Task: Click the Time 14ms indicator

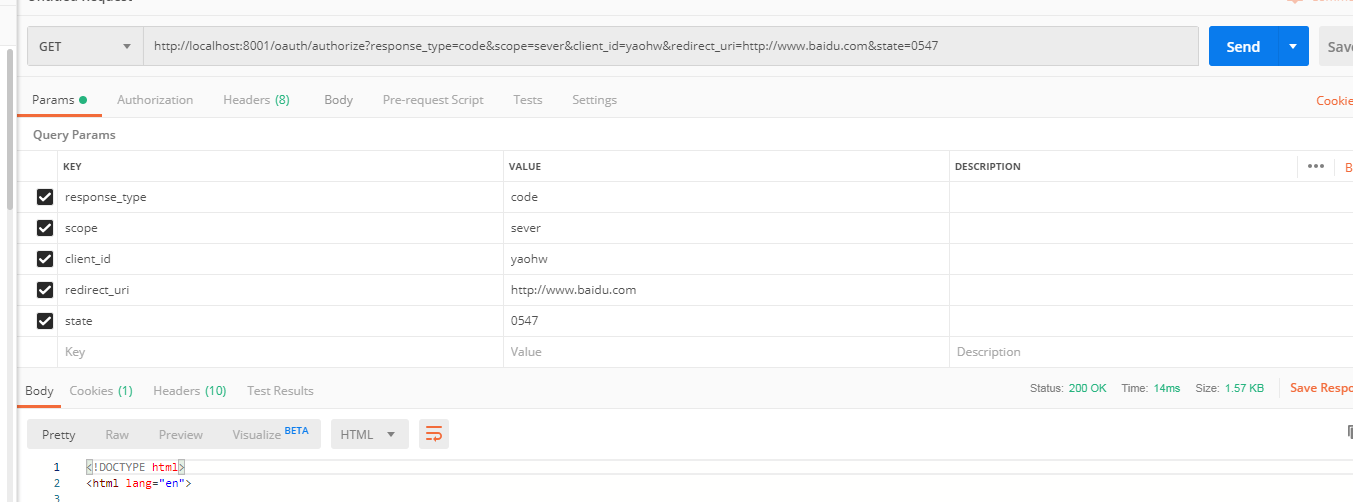Action: point(1151,388)
